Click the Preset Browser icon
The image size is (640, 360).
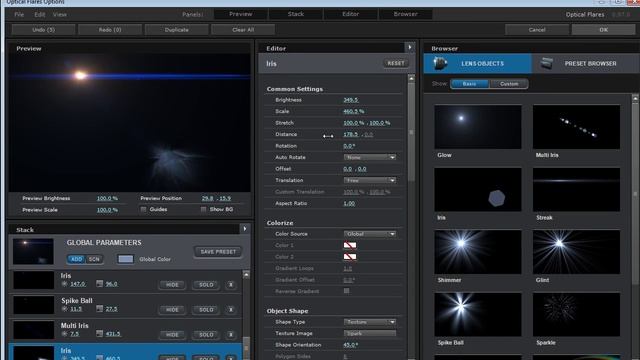click(547, 63)
